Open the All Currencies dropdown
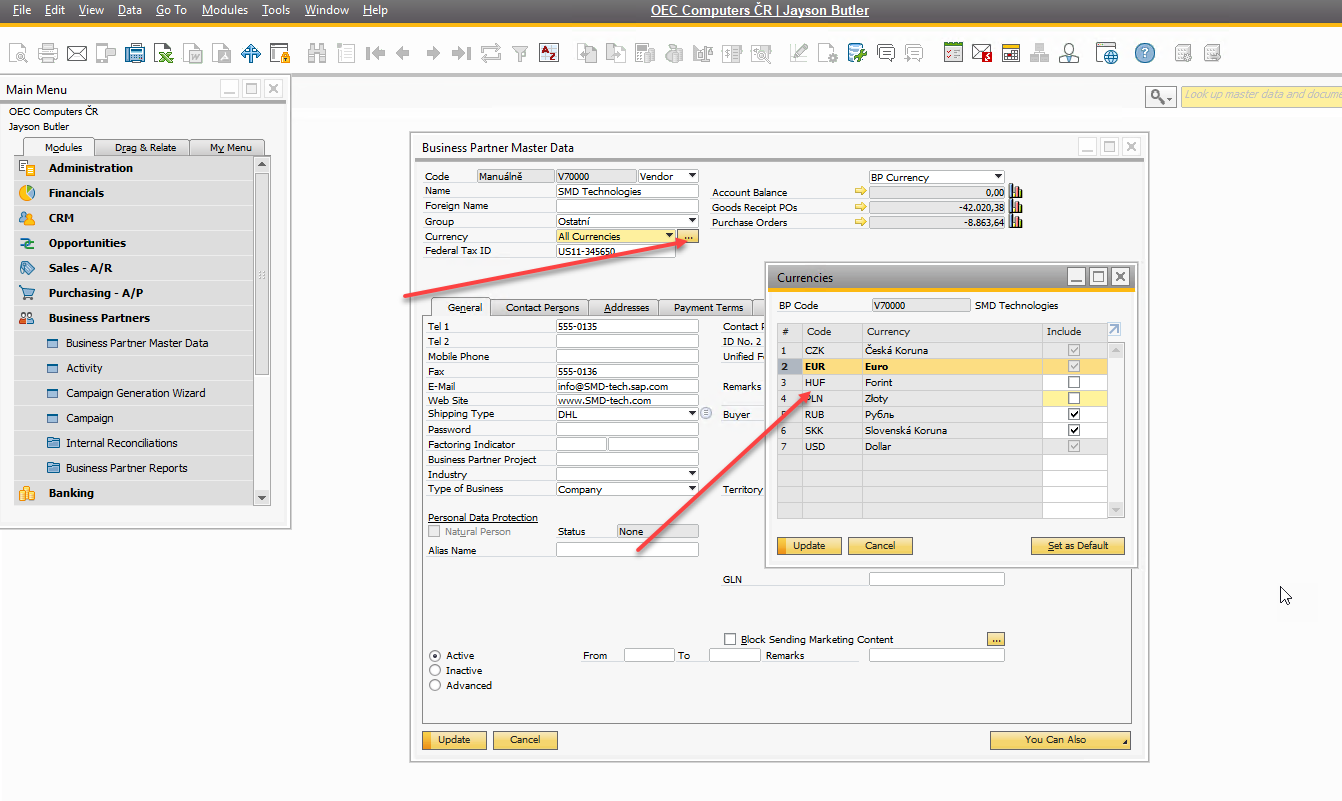1342x801 pixels. (x=669, y=236)
